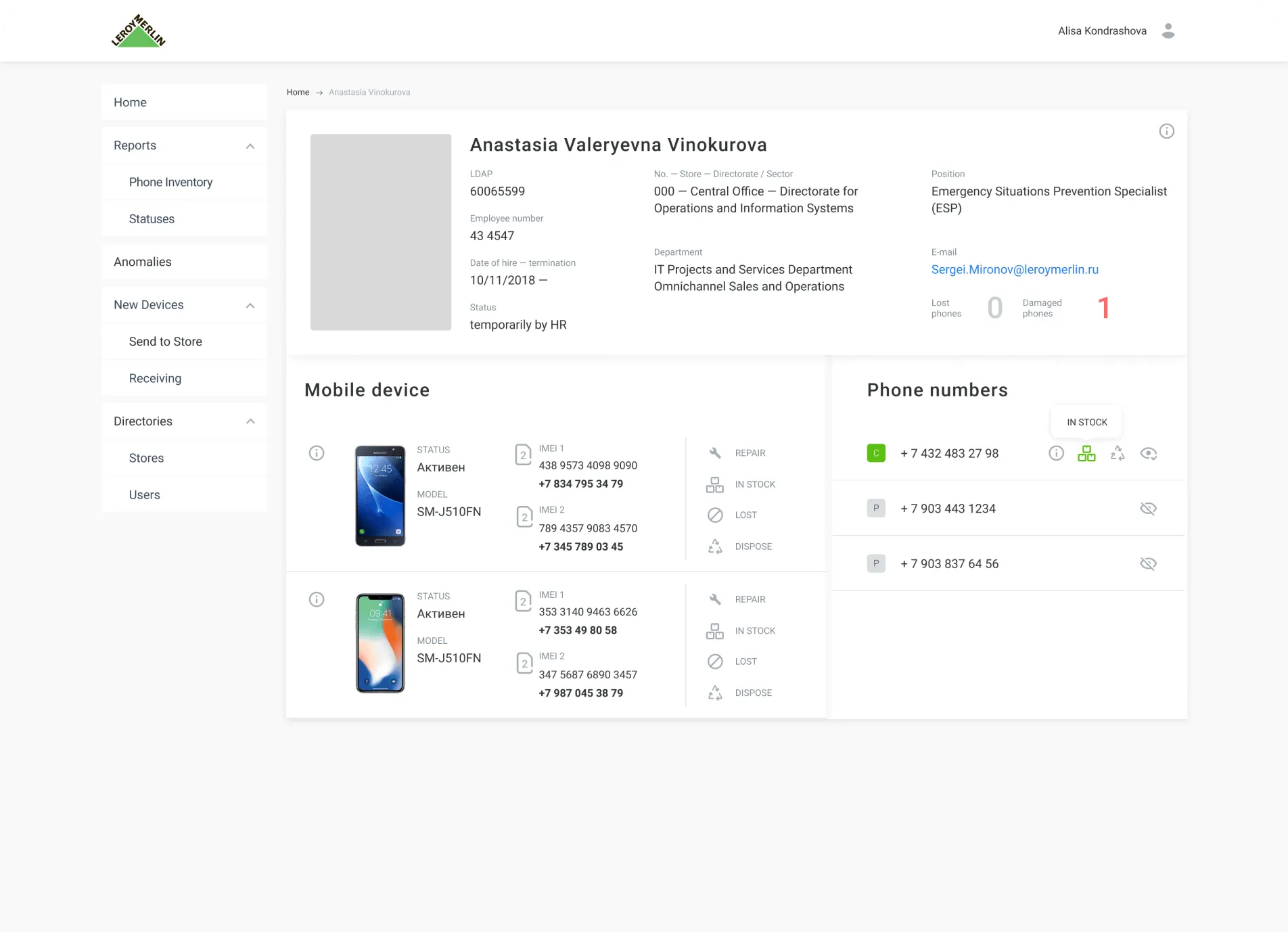Click green In Stock icon for +7 432 483 27 98
The width and height of the screenshot is (1288, 932).
pyautogui.click(x=1086, y=454)
